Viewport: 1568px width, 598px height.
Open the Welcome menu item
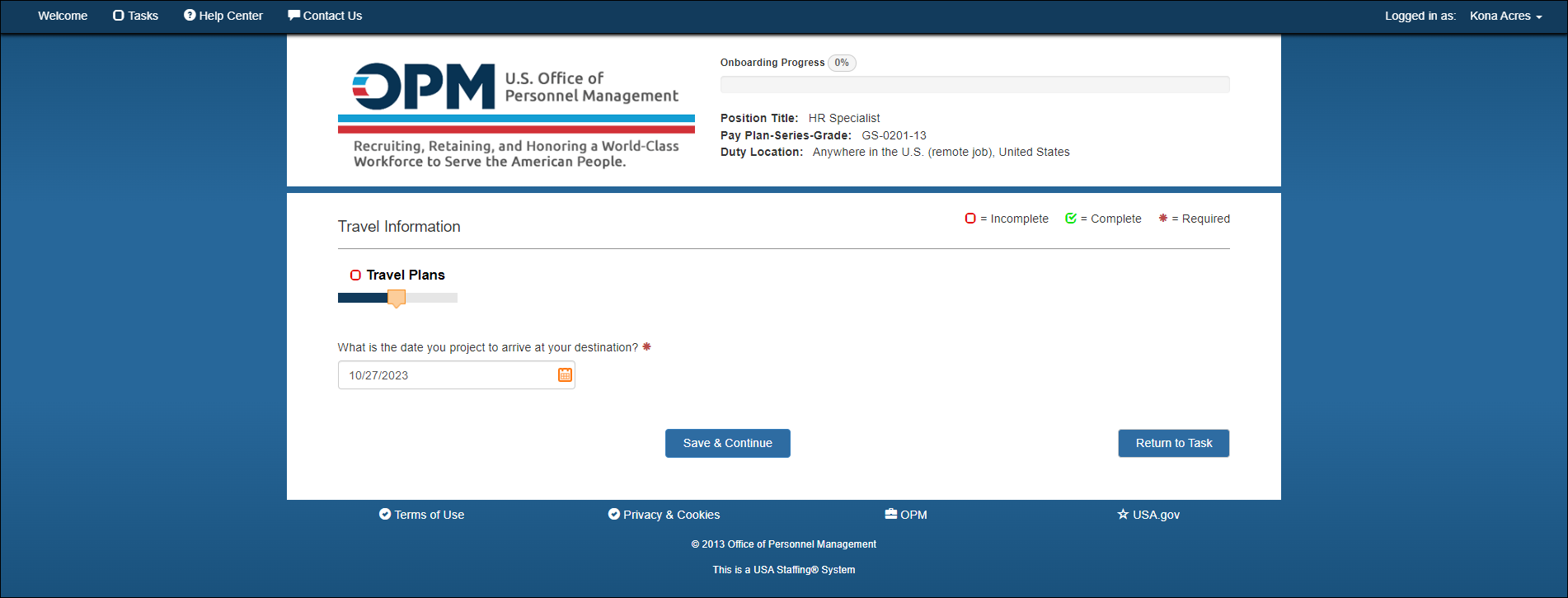point(63,16)
